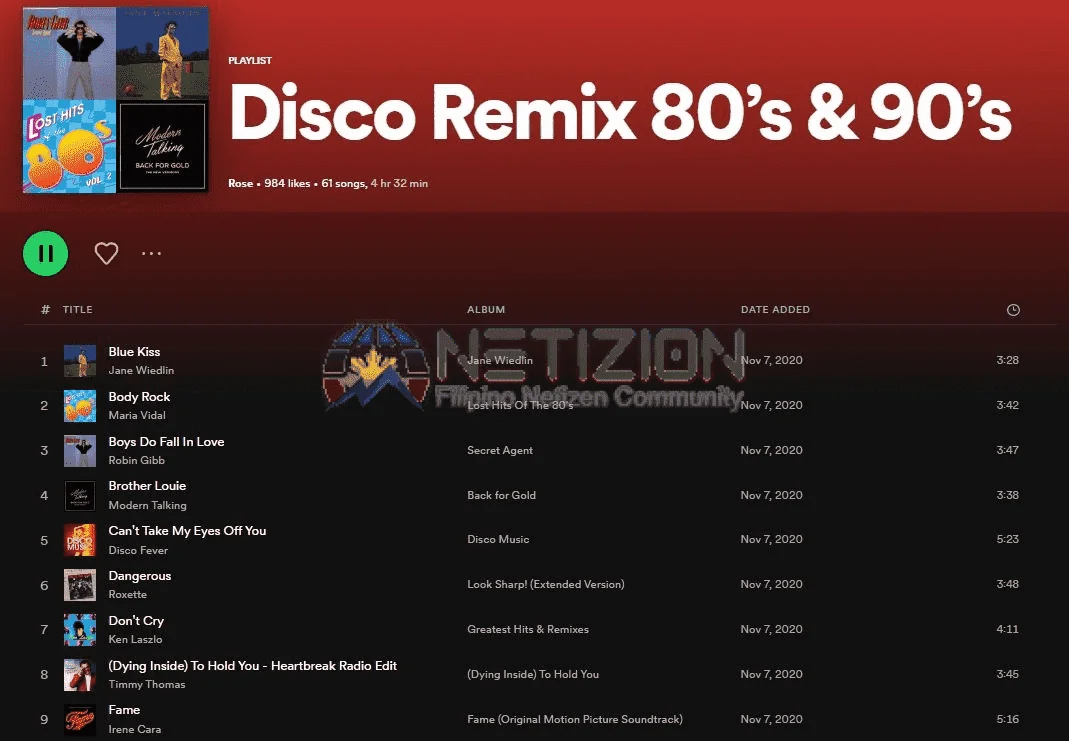Sort by the ALBUM column header
This screenshot has width=1069, height=741.
click(486, 309)
